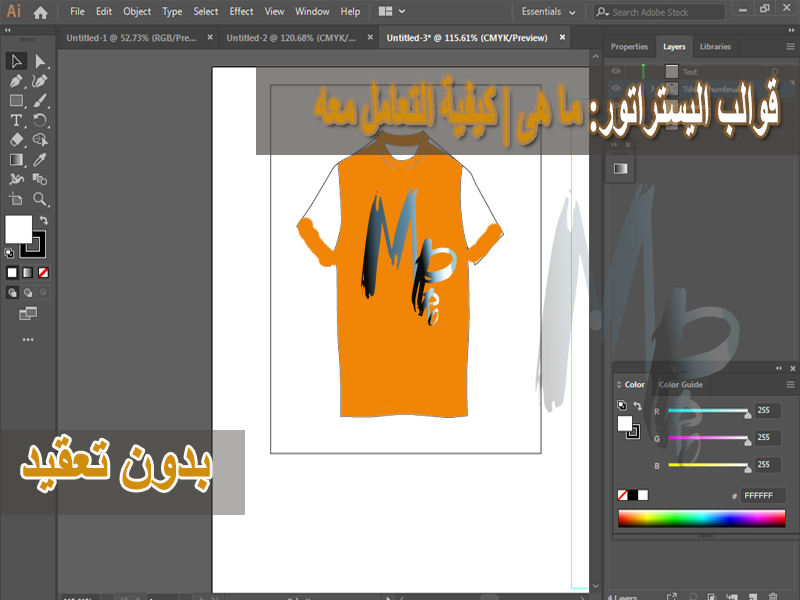Open the File menu
Screen dimensions: 800x600
click(x=78, y=11)
